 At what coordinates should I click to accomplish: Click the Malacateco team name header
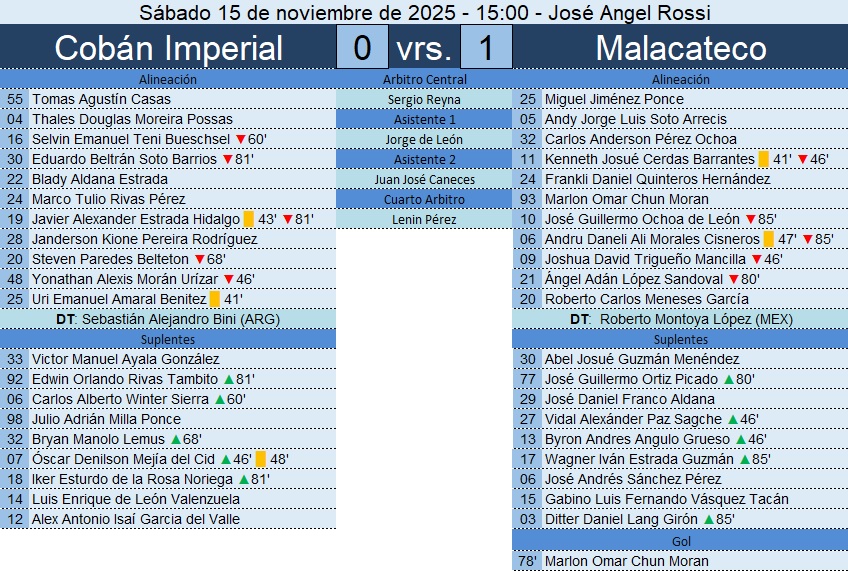pyautogui.click(x=680, y=48)
